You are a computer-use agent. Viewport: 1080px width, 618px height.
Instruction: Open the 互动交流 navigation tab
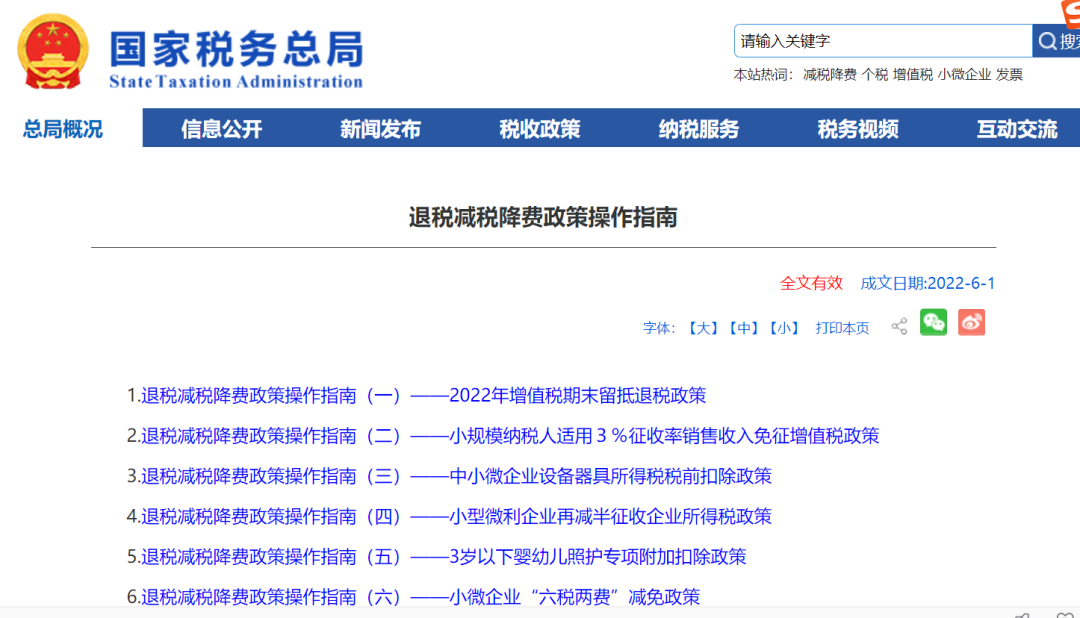(x=1017, y=129)
